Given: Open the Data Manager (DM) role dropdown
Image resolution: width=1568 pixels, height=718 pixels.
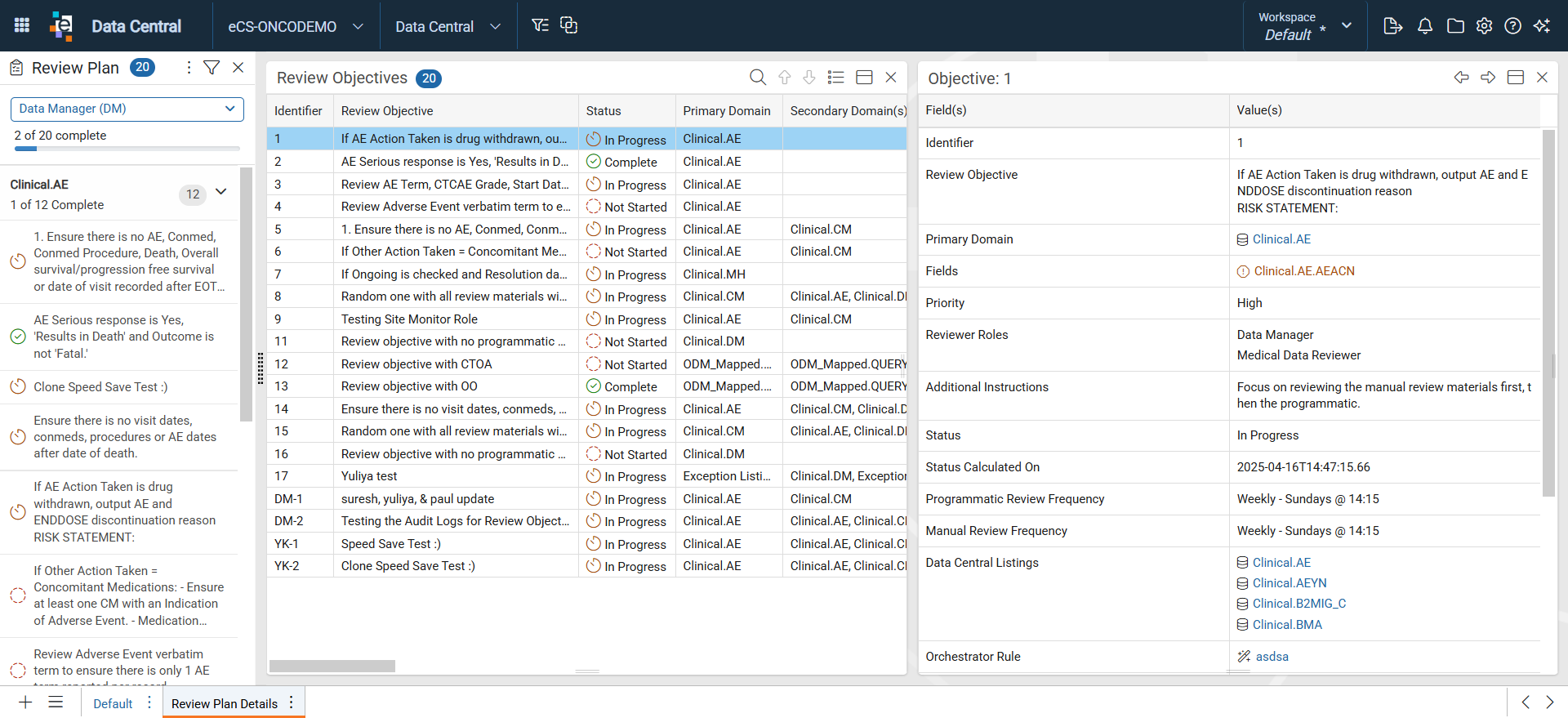Looking at the screenshot, I should click(127, 109).
